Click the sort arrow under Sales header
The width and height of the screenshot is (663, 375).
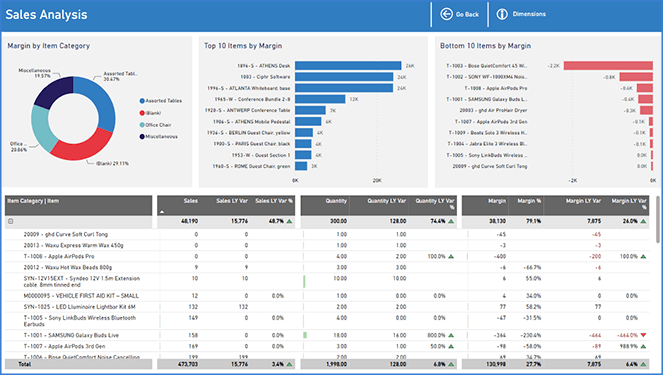pos(162,212)
